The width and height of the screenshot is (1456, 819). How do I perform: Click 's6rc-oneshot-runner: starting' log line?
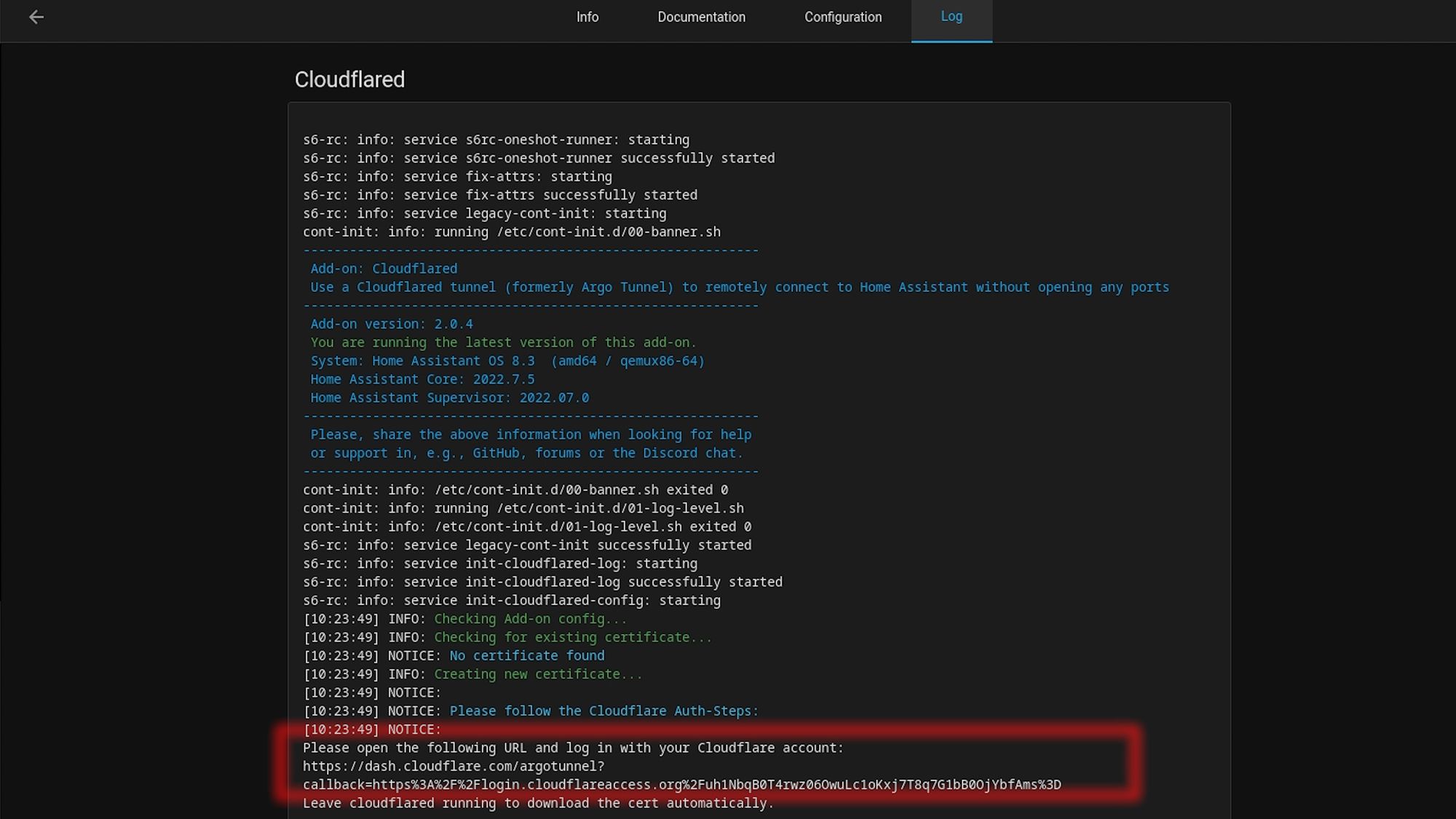[x=496, y=140]
